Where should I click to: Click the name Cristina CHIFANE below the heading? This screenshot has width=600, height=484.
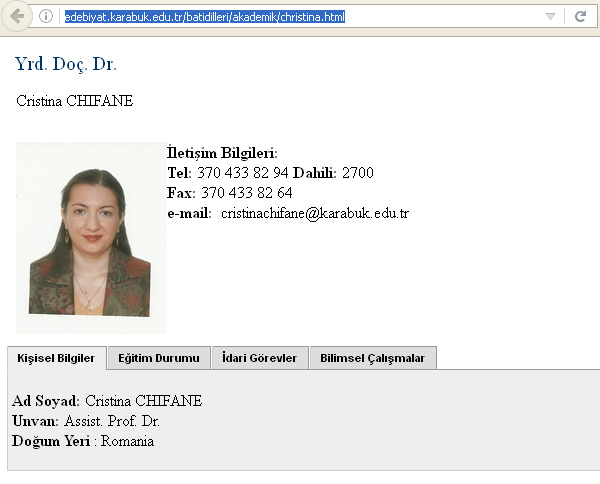click(74, 101)
